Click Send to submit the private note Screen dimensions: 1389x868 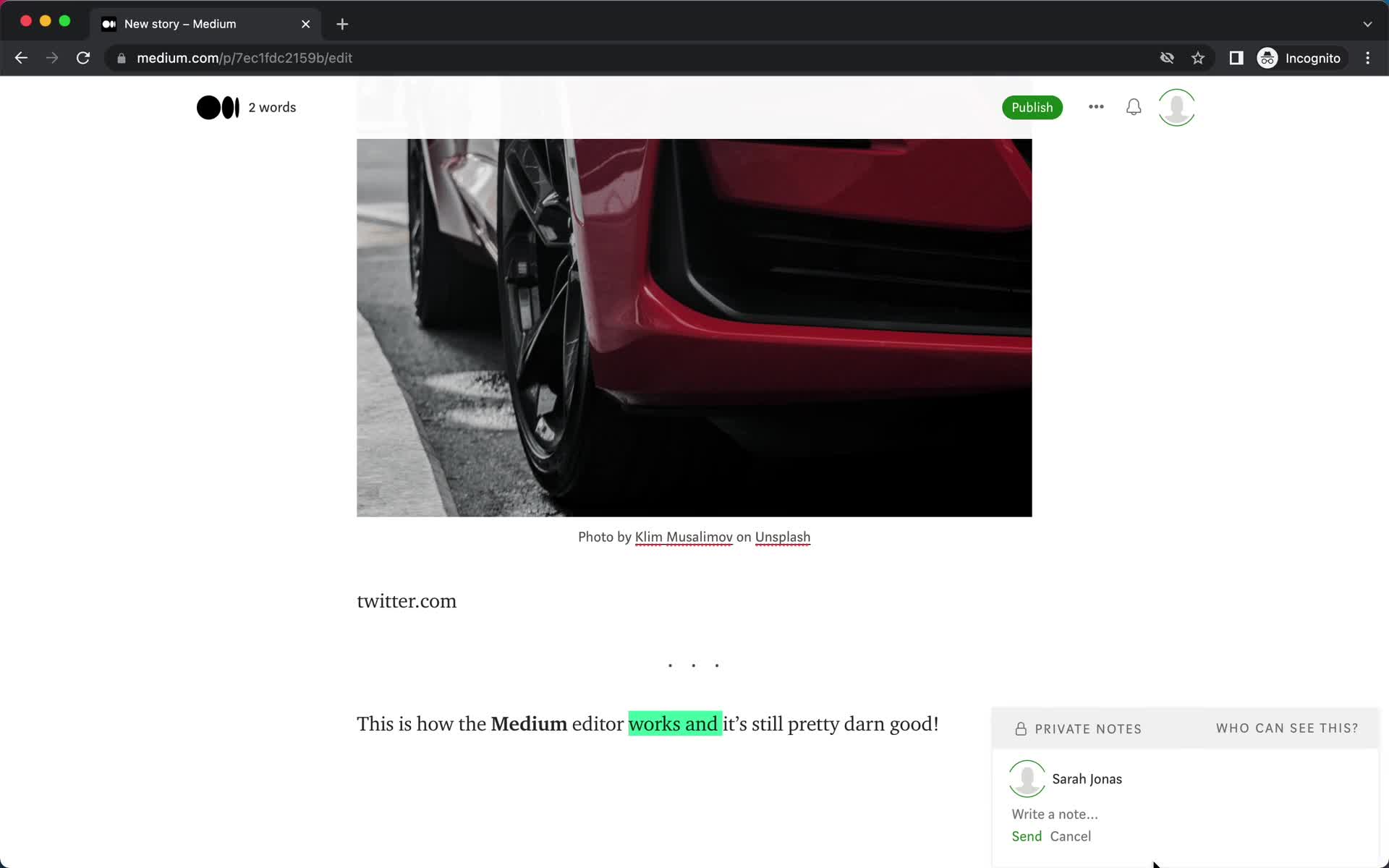(1026, 836)
